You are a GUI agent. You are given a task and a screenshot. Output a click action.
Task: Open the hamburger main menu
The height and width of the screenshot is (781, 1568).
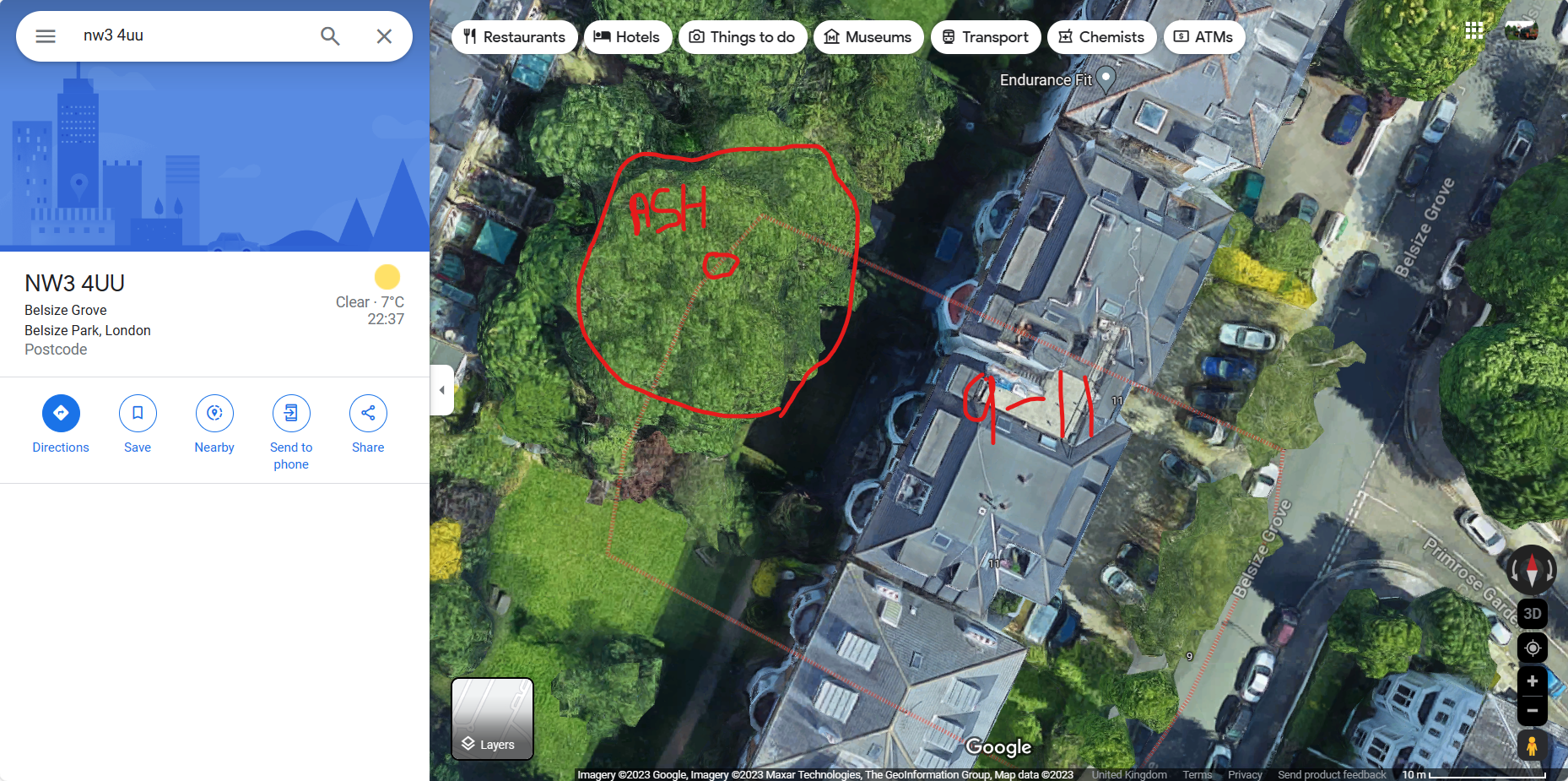click(46, 36)
